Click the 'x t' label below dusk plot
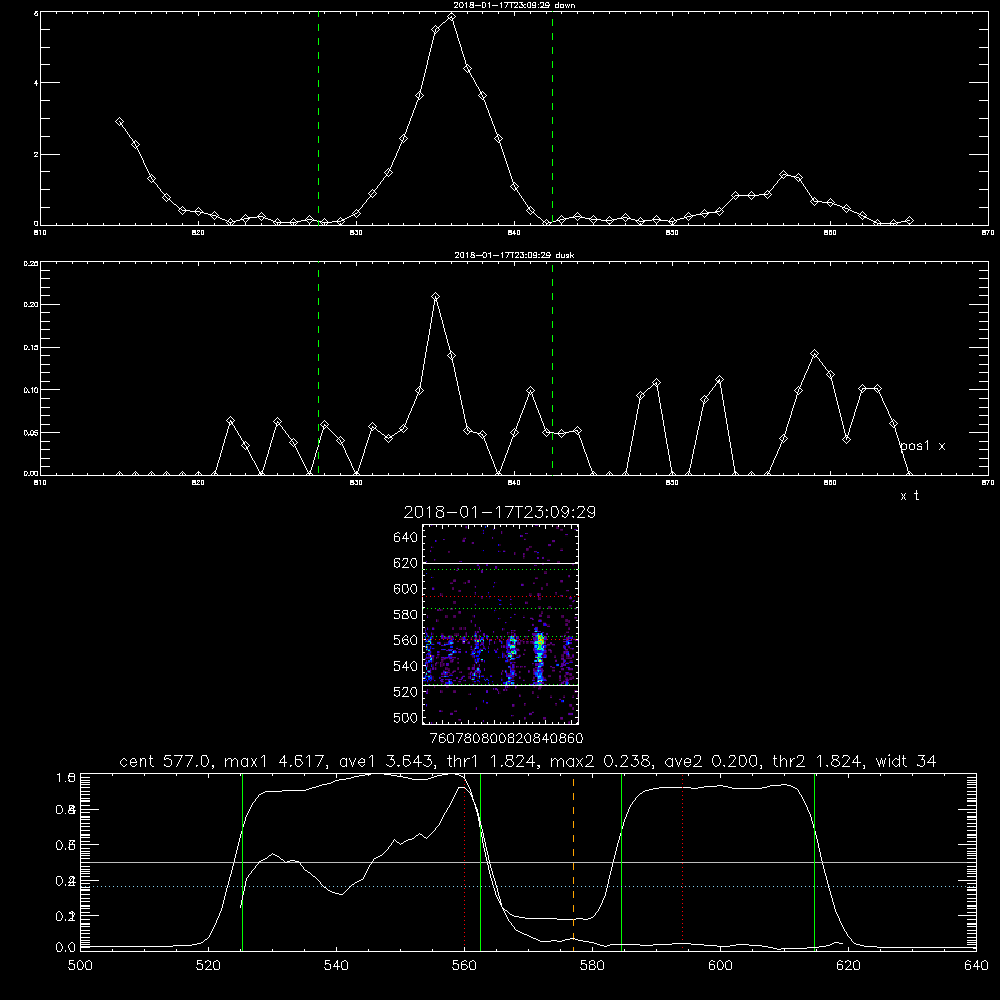 (909, 496)
